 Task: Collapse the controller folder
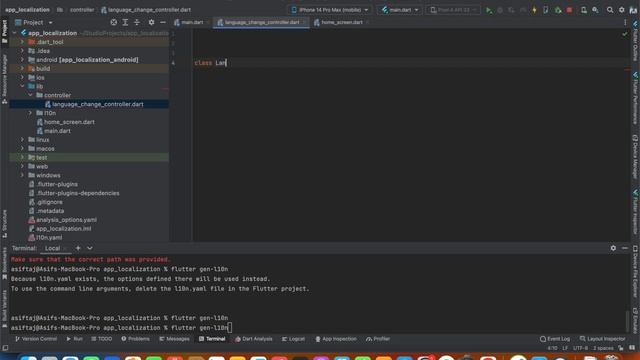tap(31, 95)
